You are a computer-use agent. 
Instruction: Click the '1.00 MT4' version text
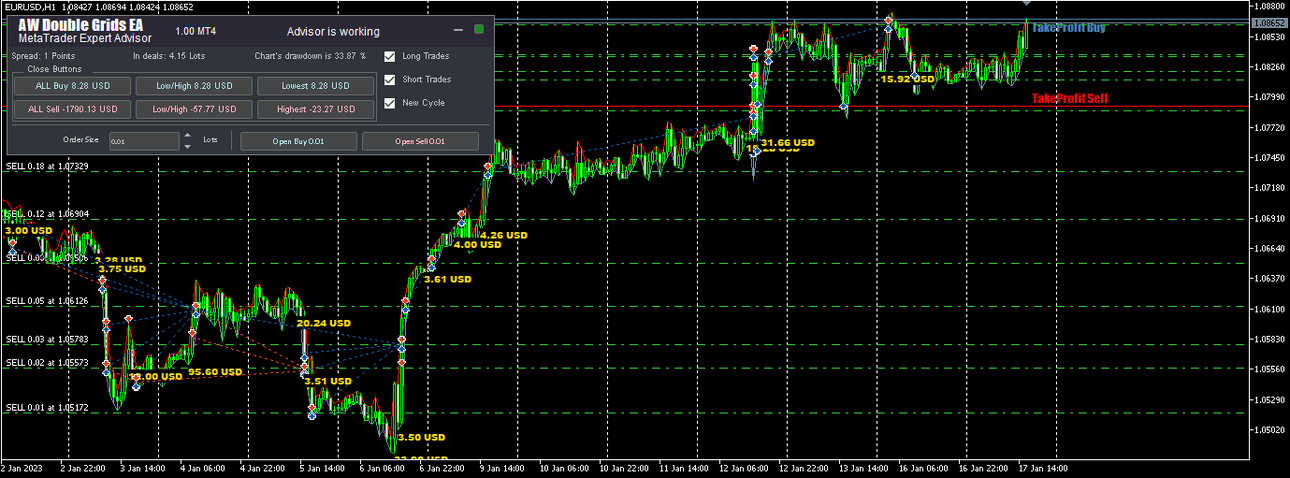click(196, 32)
